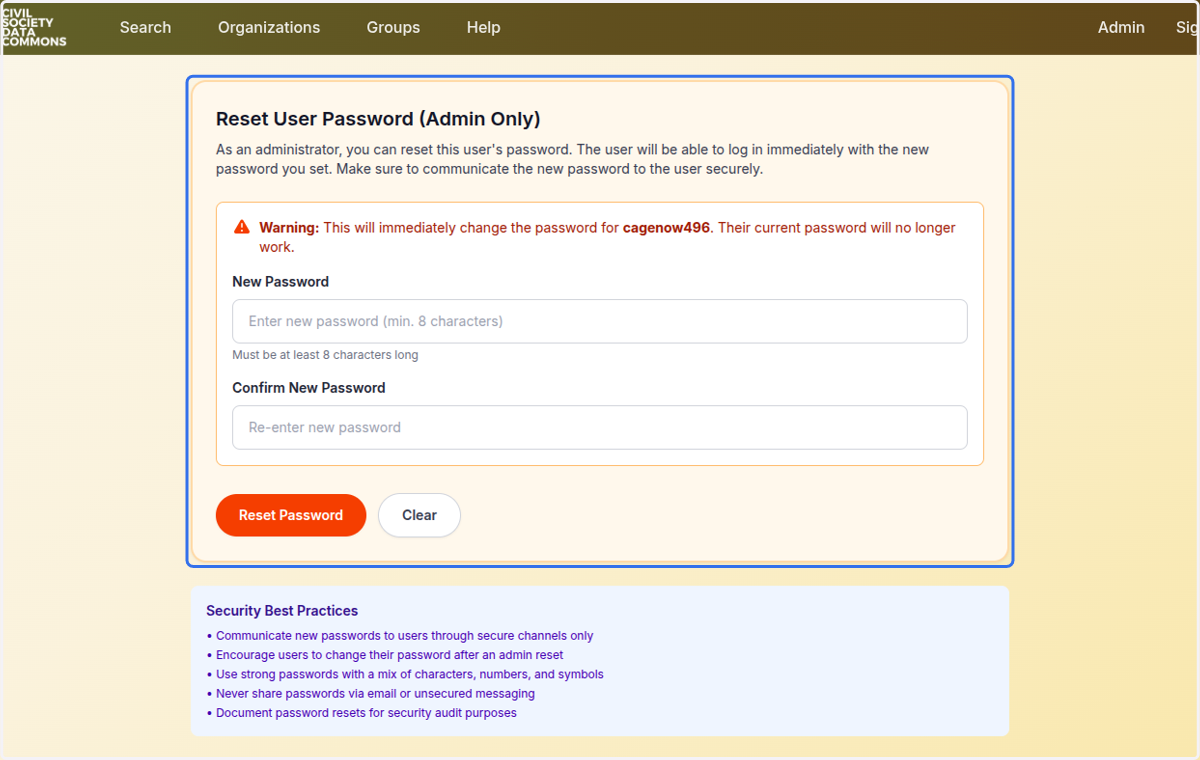Image resolution: width=1200 pixels, height=760 pixels.
Task: Open the Organizations nav item
Action: (269, 28)
